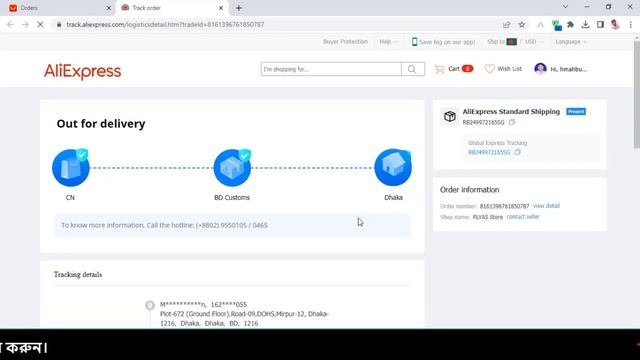
Task: Expand the Help dropdown
Action: tap(387, 42)
